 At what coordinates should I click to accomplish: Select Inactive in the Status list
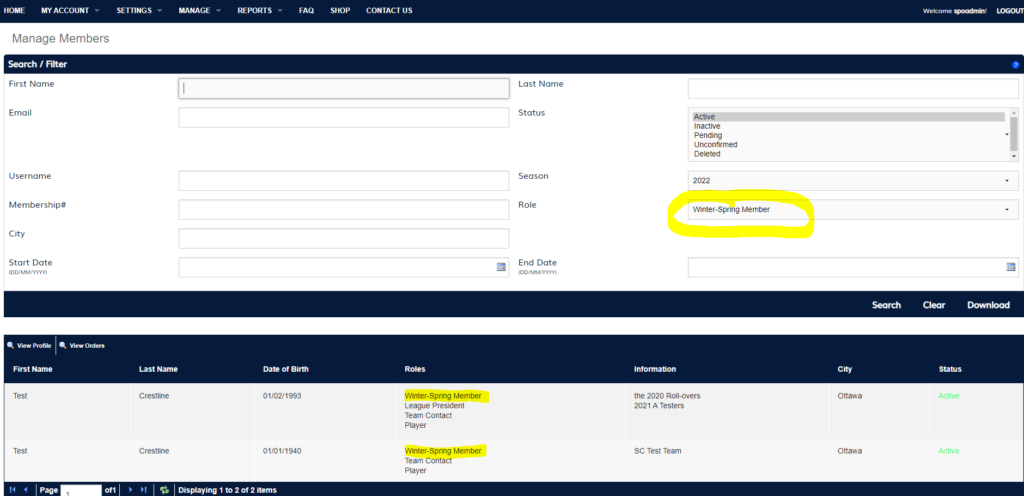pyautogui.click(x=707, y=126)
